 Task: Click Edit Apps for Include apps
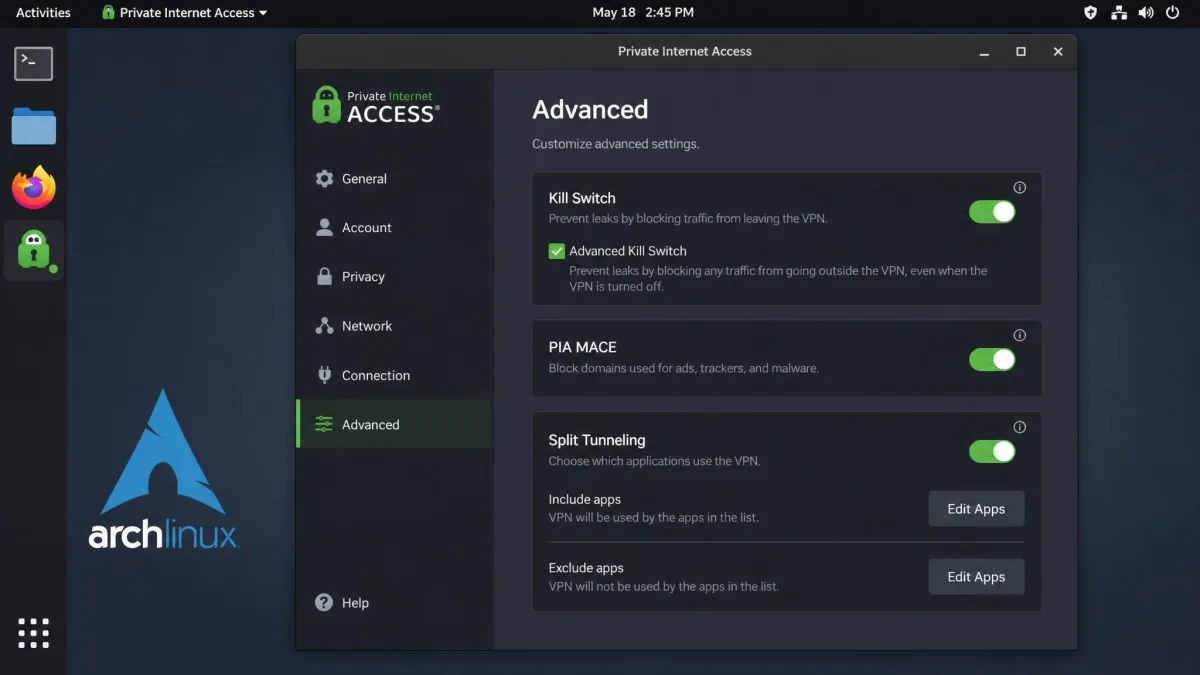tap(976, 509)
